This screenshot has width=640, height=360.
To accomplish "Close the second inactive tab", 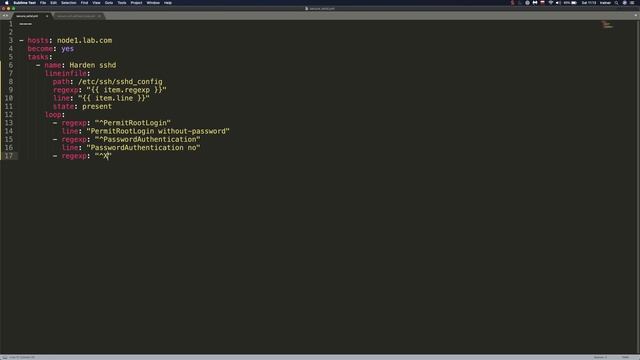I will pos(99,16).
